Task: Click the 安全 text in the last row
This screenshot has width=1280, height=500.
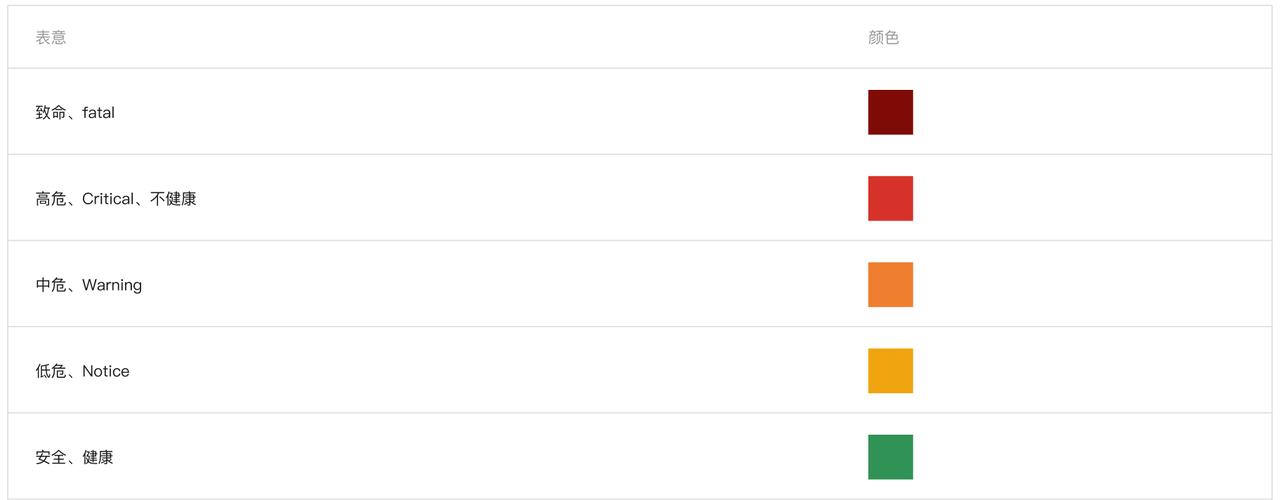Action: 51,457
